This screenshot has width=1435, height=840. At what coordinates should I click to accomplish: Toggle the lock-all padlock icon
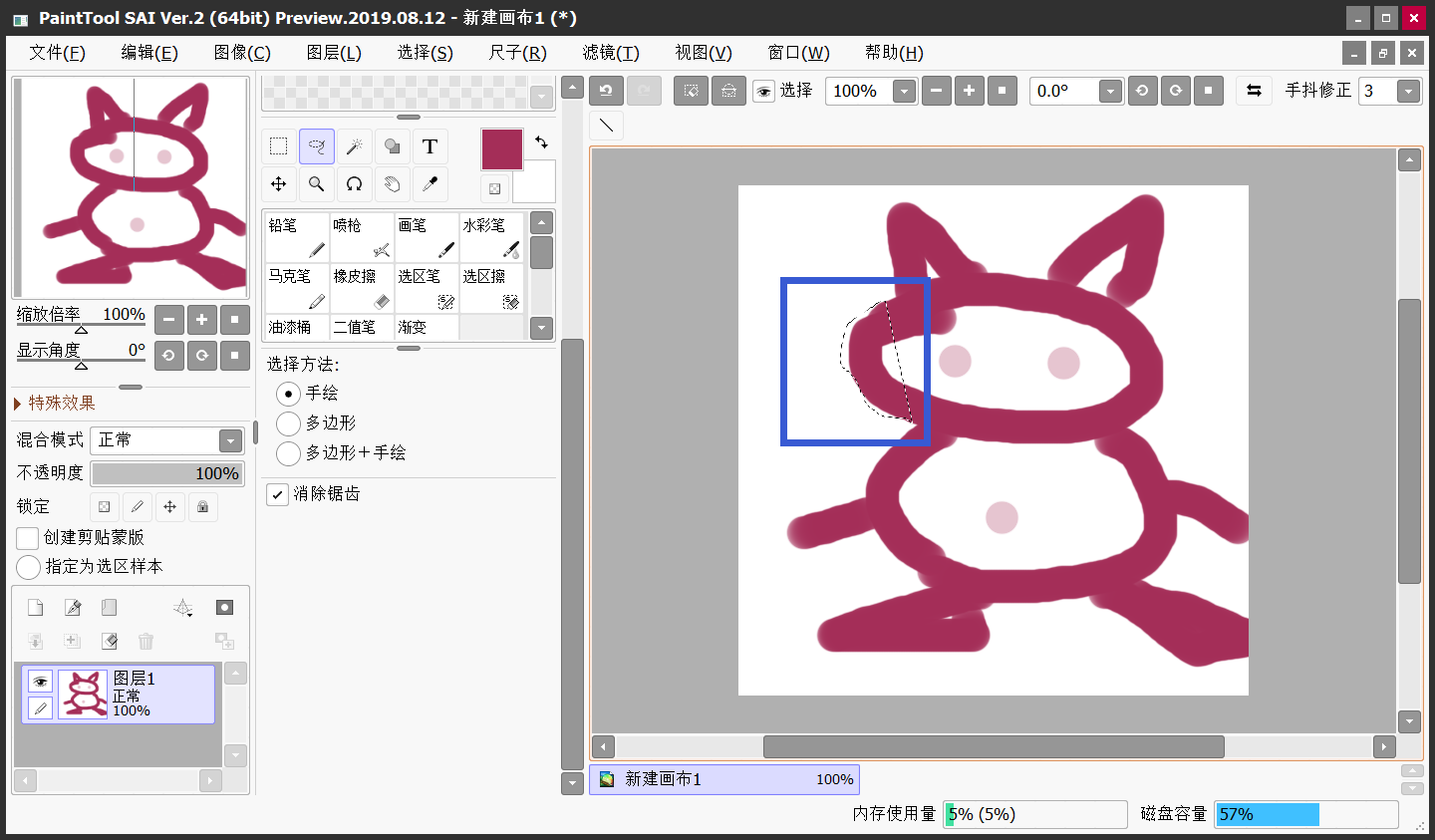[202, 507]
